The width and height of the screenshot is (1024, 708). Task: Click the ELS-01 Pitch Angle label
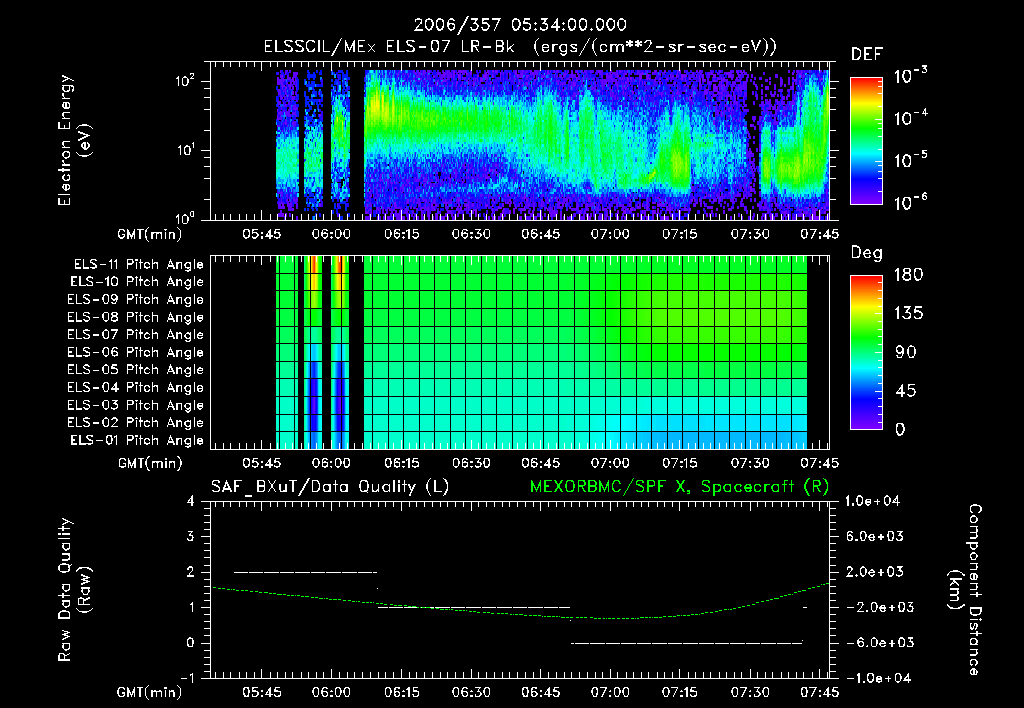137,440
